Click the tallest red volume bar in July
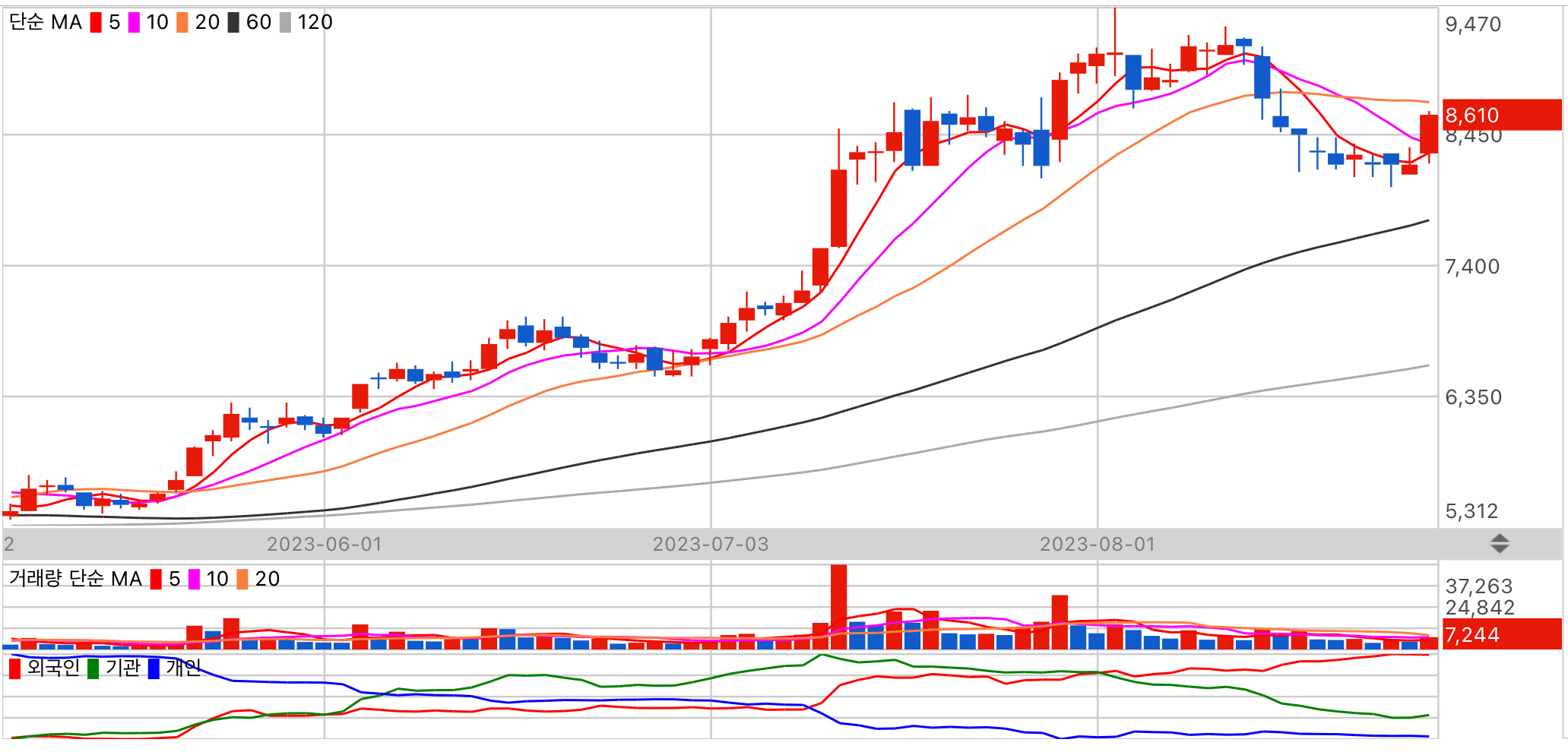Screen dimensions: 1568x752 tap(838, 607)
